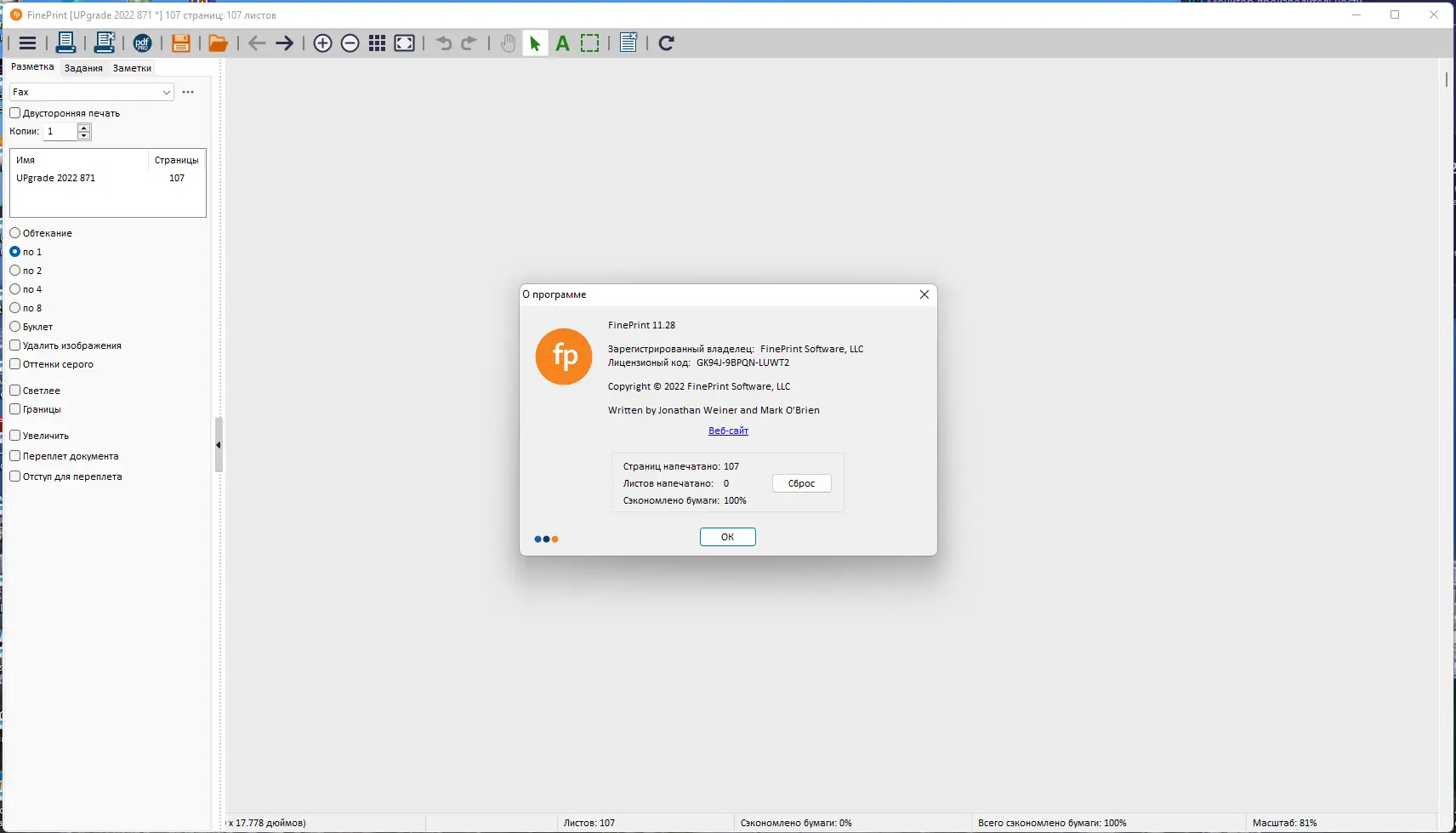Screen dimensions: 1456x833
Task: Toggle the Двусторонняя печать checkbox
Action: click(x=15, y=113)
